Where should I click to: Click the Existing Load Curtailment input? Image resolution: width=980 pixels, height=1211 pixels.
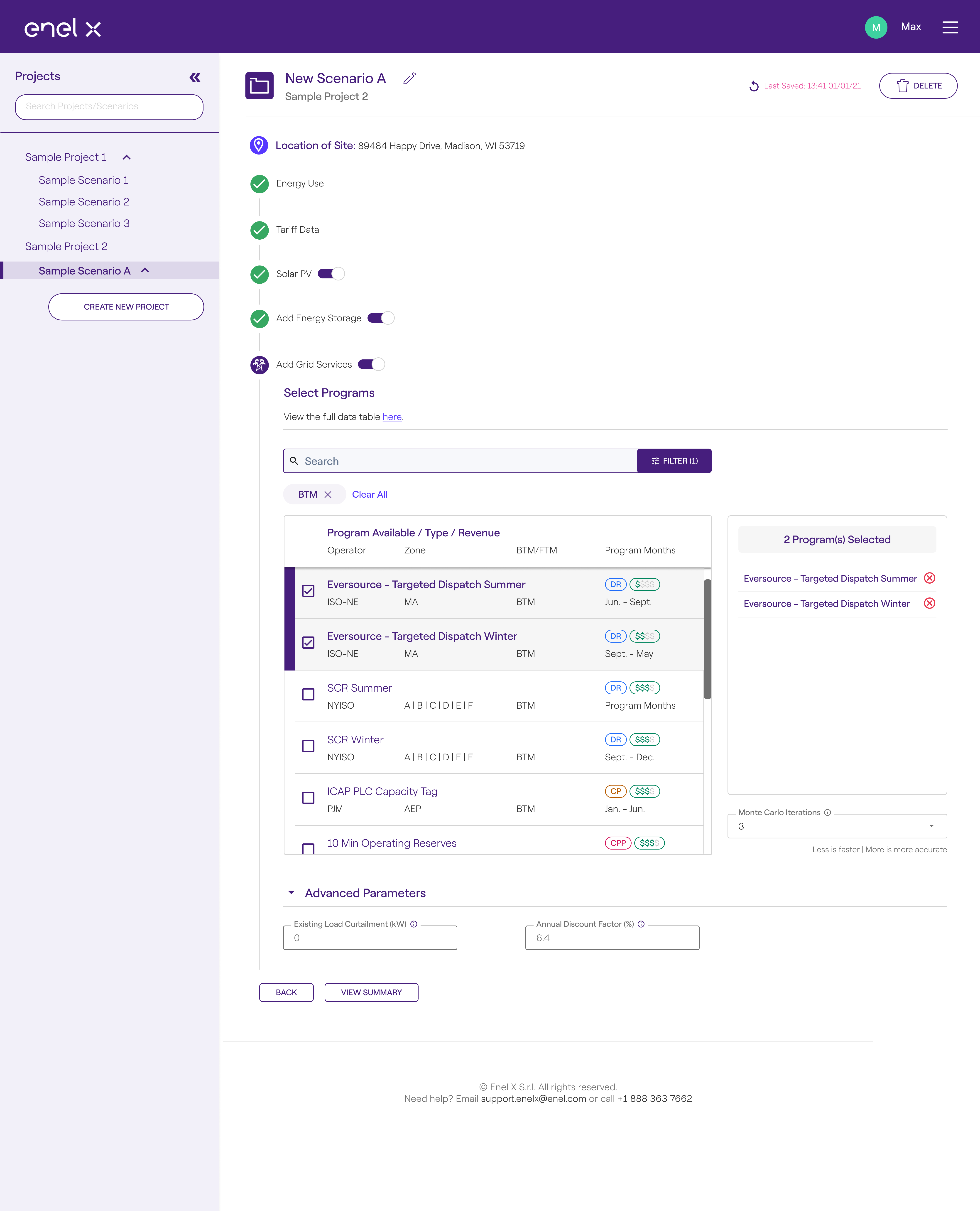coord(370,938)
